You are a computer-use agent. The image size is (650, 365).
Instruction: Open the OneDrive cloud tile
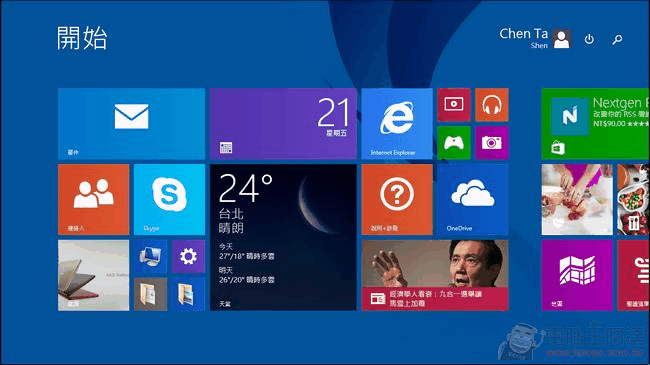473,200
